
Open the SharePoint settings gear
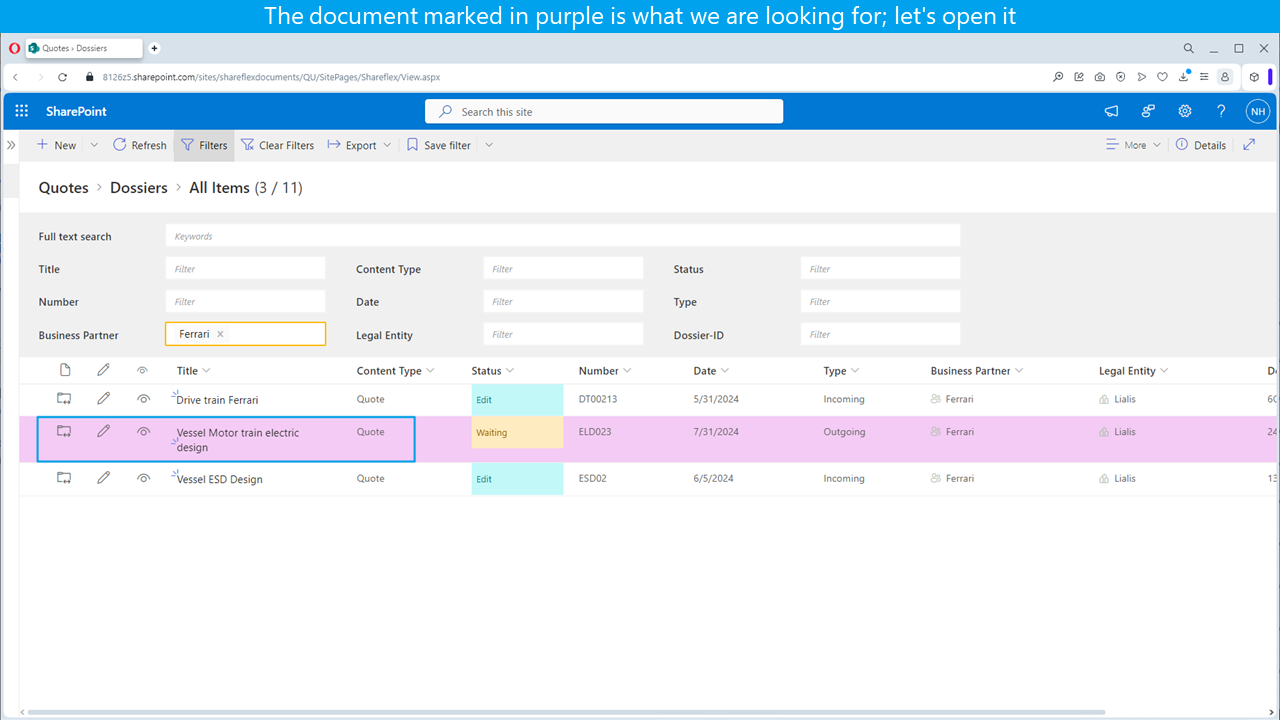pyautogui.click(x=1185, y=111)
